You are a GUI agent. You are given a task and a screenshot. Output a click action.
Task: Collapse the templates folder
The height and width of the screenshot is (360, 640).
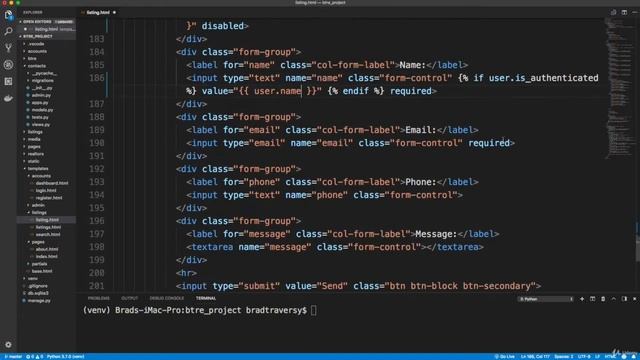coord(38,169)
